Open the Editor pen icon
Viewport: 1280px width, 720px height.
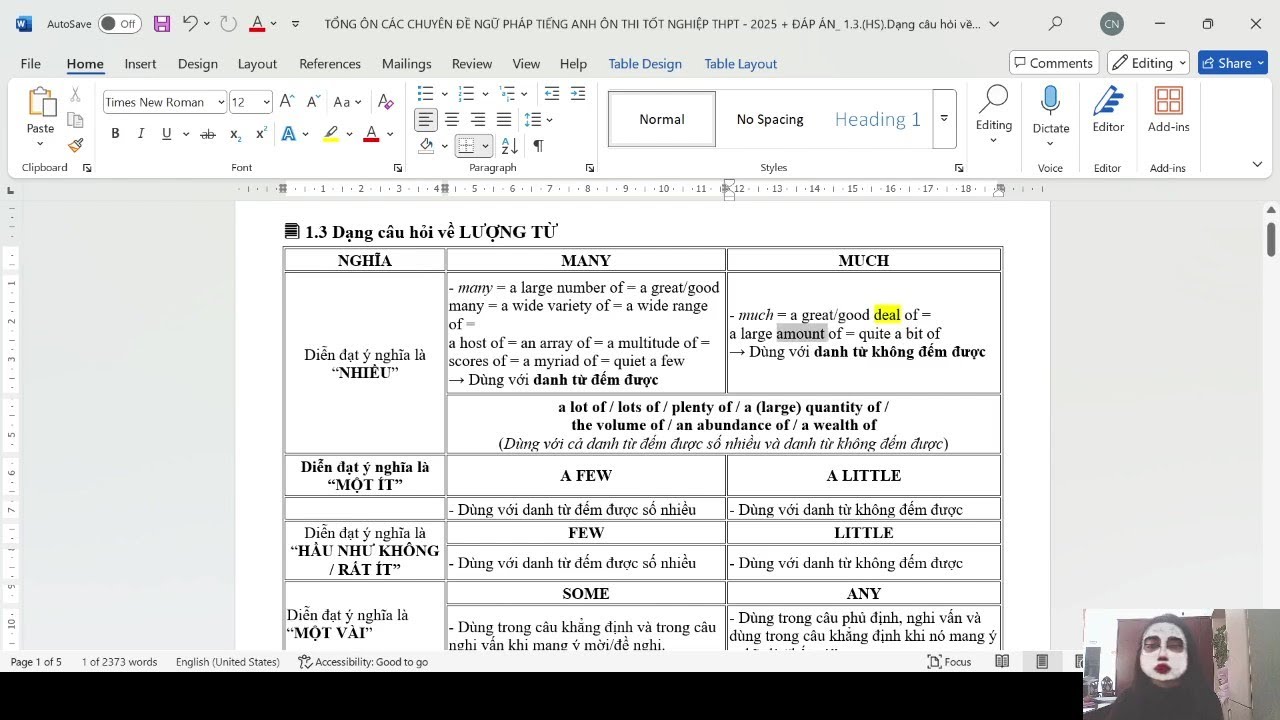(x=1108, y=109)
